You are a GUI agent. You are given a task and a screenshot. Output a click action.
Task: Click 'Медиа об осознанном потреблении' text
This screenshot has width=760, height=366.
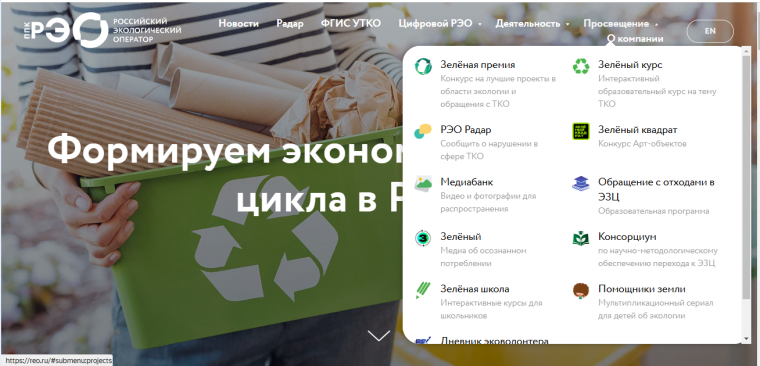tap(483, 257)
